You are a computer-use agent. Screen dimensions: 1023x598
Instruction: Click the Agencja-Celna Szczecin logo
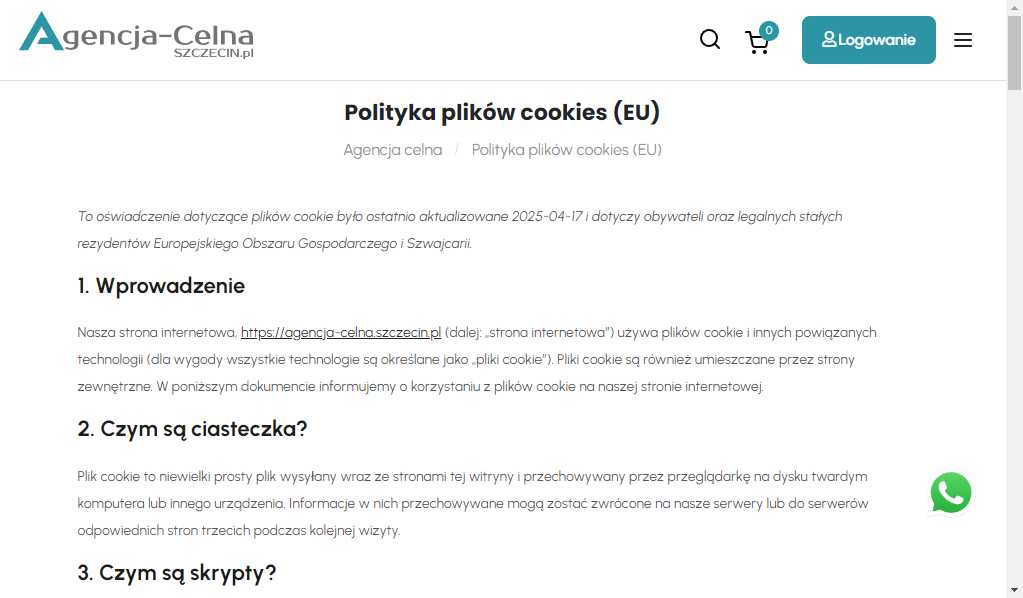pyautogui.click(x=136, y=36)
